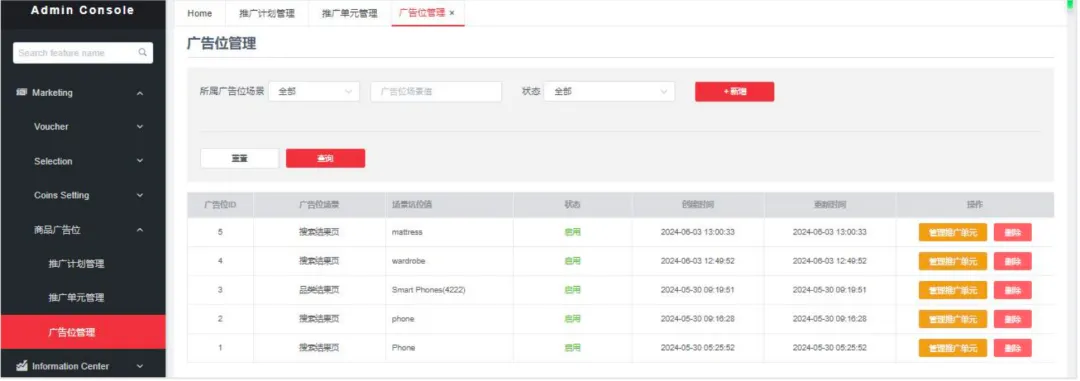Click the 品类结果页 cell
This screenshot has height=381, width=1080.
click(x=319, y=290)
